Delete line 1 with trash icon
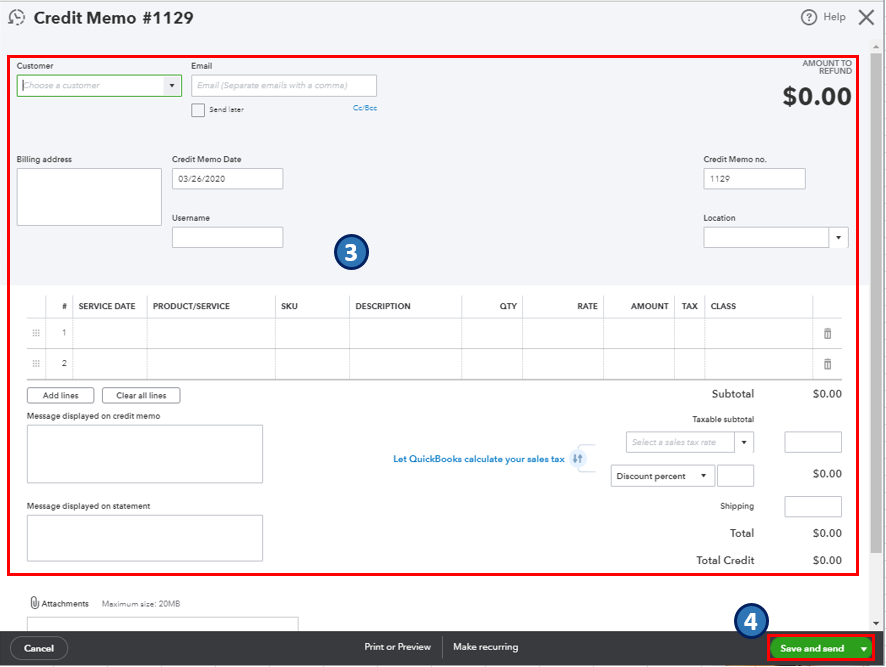 [x=827, y=334]
